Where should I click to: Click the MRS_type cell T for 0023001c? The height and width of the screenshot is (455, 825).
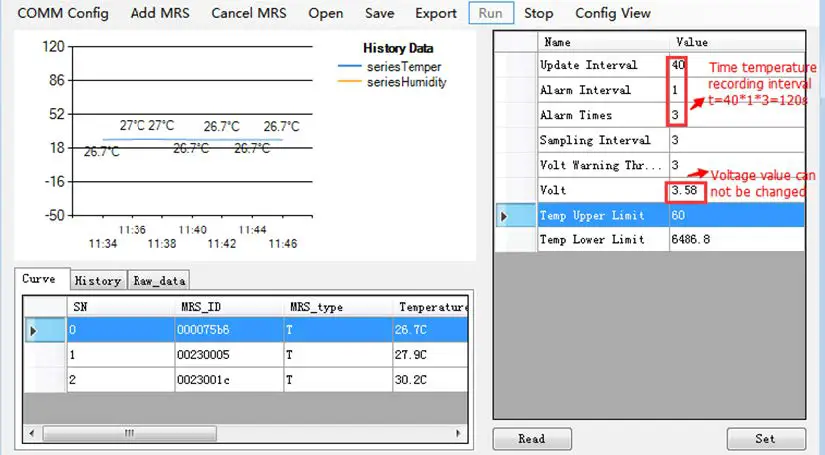pyautogui.click(x=338, y=380)
